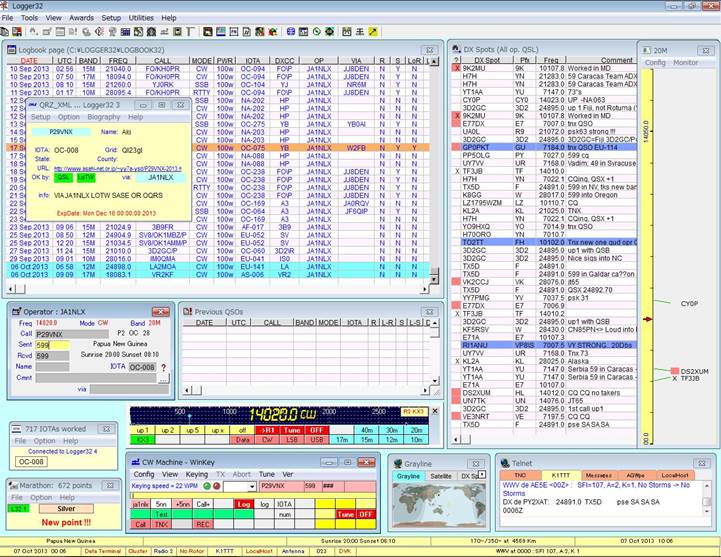The image size is (721, 557).
Task: Switch to the Satellite tab
Action: click(x=441, y=476)
